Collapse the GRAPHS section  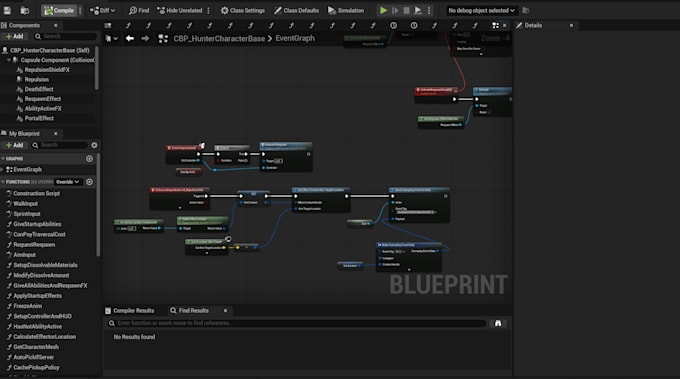(3, 159)
